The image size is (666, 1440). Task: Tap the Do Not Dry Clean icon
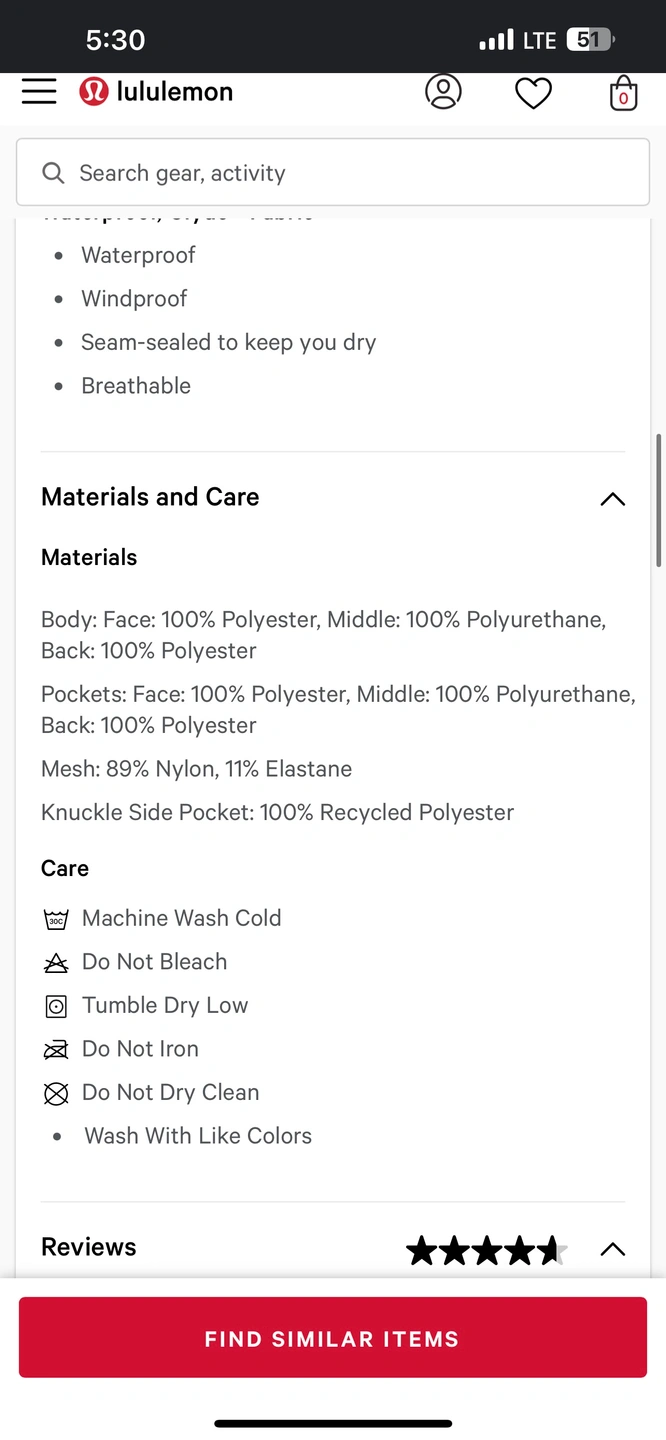tap(56, 1093)
